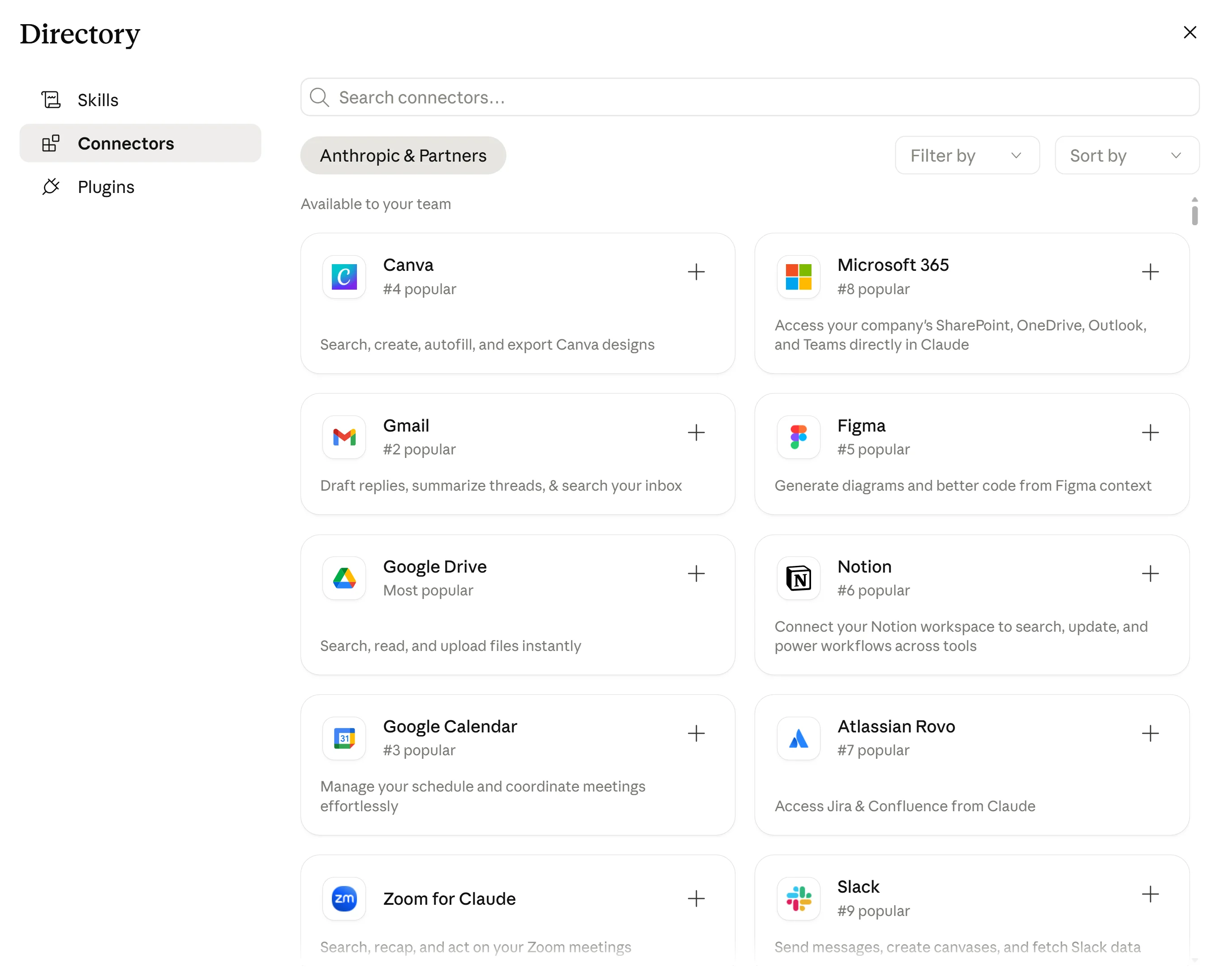
Task: Click the Skills scroll icon in sidebar
Action: coord(51,100)
